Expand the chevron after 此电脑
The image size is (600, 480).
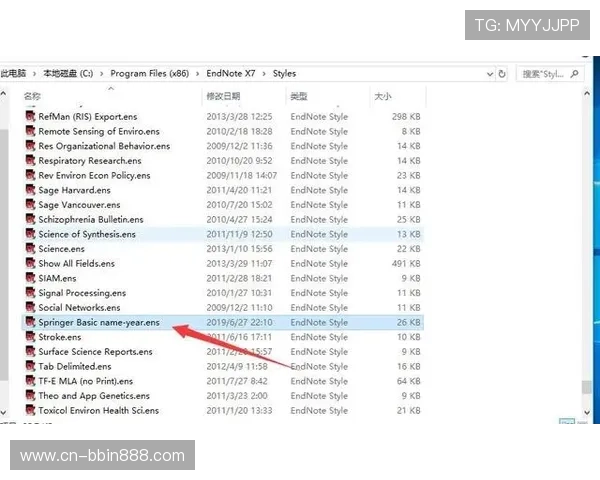[34, 74]
